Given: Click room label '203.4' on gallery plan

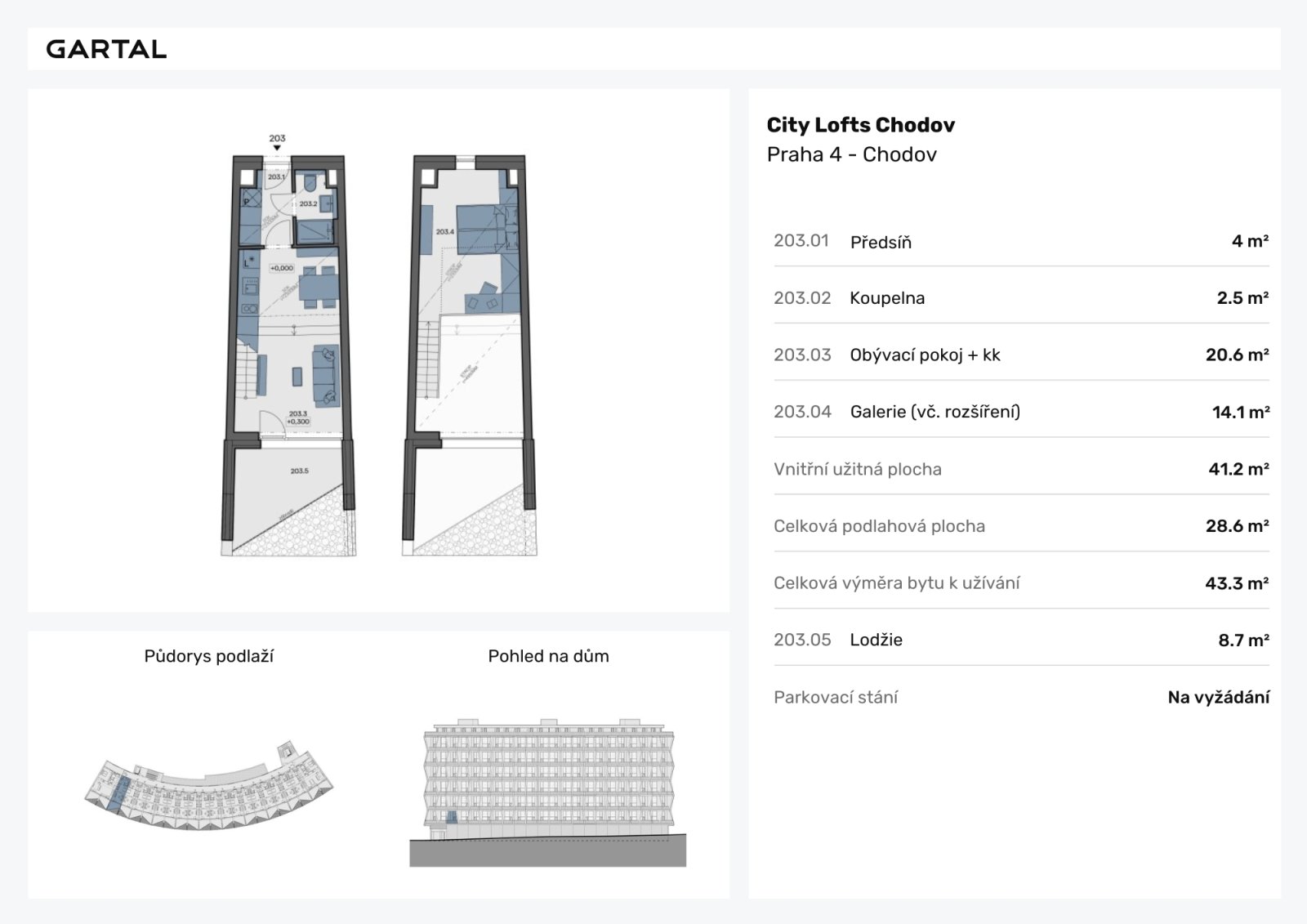Looking at the screenshot, I should (x=444, y=232).
